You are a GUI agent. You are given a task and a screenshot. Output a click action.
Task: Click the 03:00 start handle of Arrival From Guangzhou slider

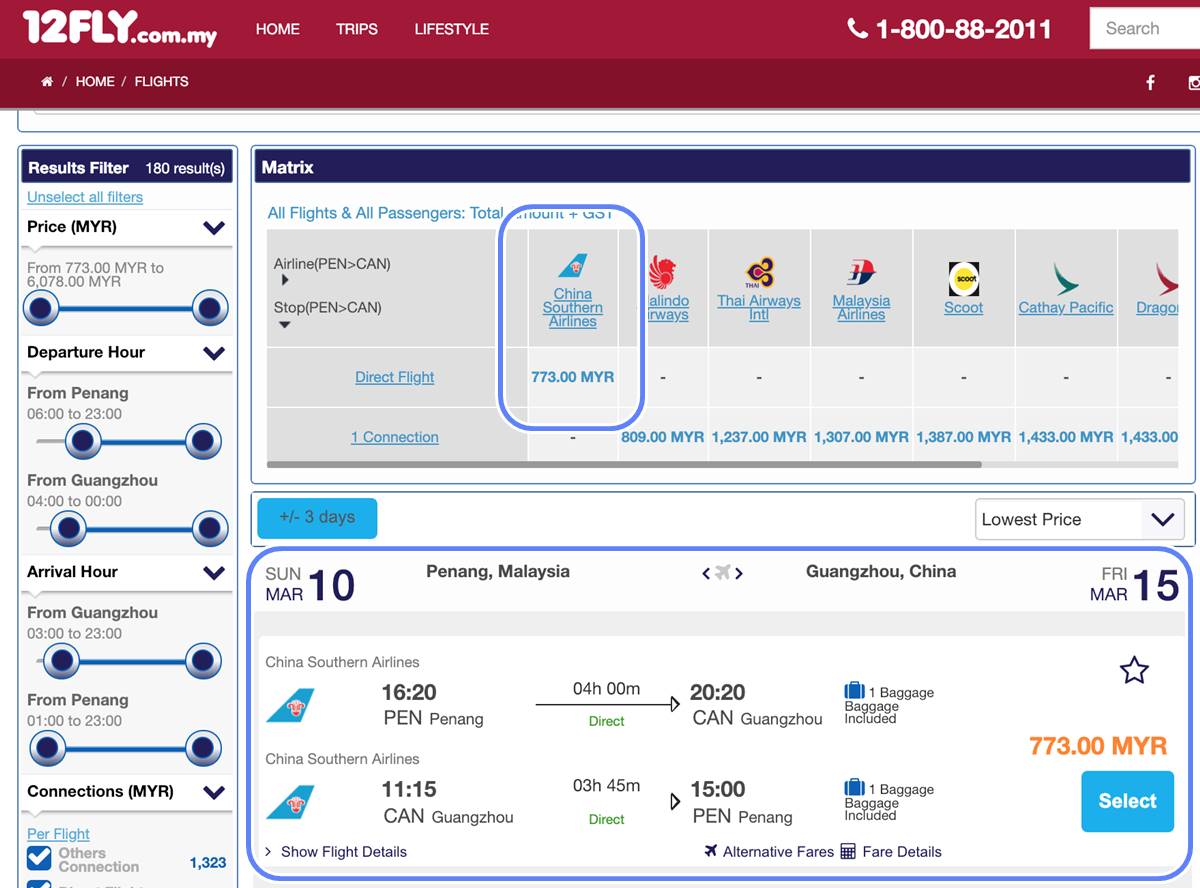tap(62, 660)
